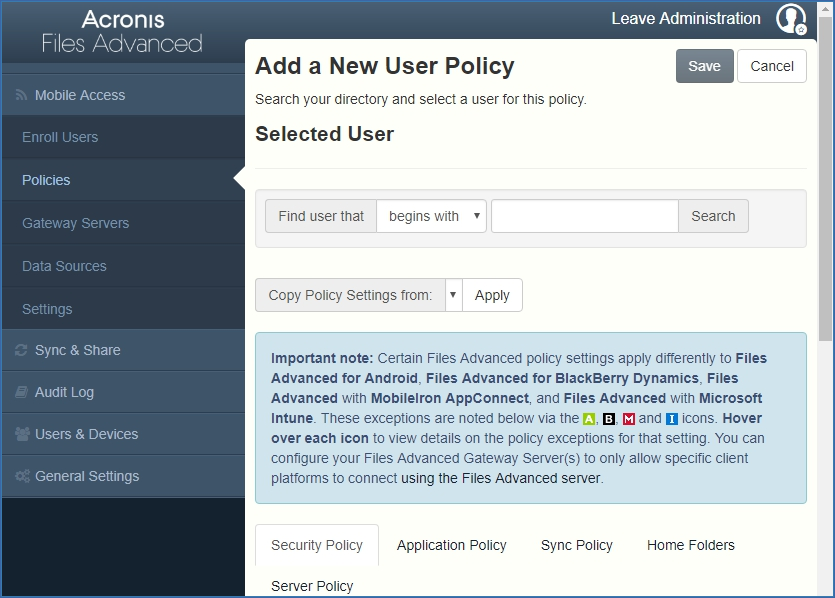The height and width of the screenshot is (598, 835).
Task: Open the Sync & Share section
Action: (124, 350)
